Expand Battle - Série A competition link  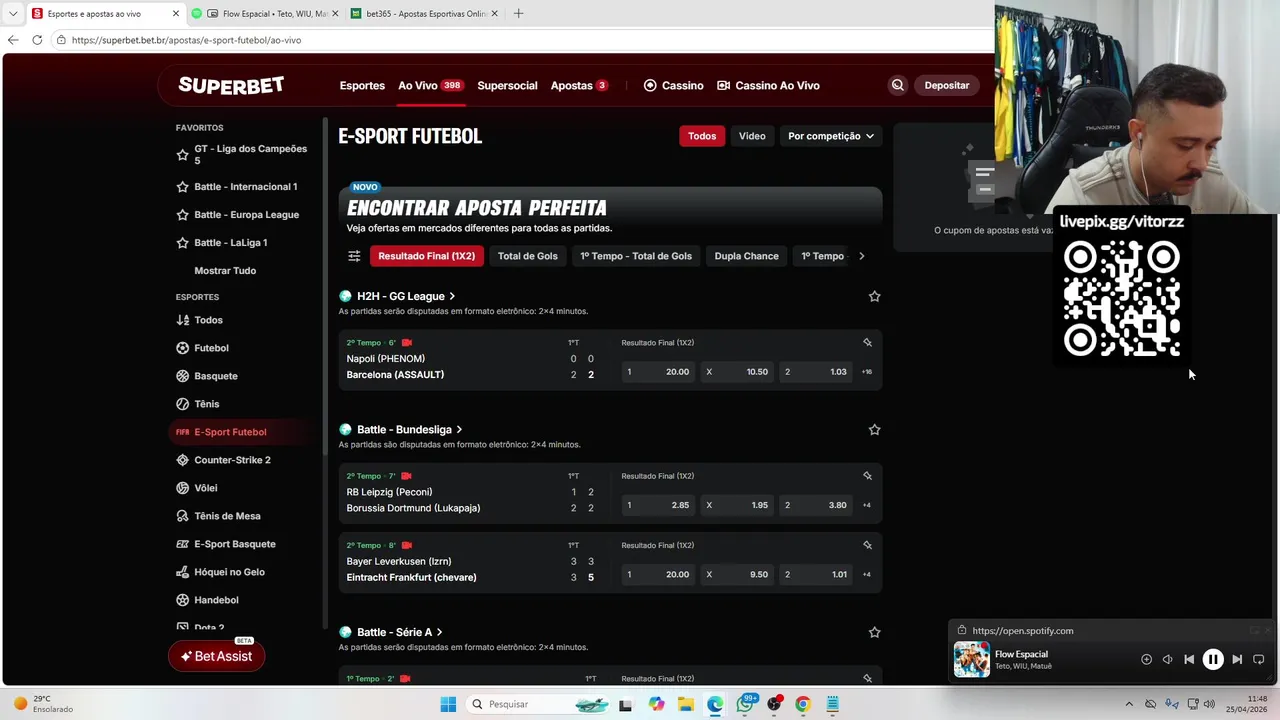point(400,632)
